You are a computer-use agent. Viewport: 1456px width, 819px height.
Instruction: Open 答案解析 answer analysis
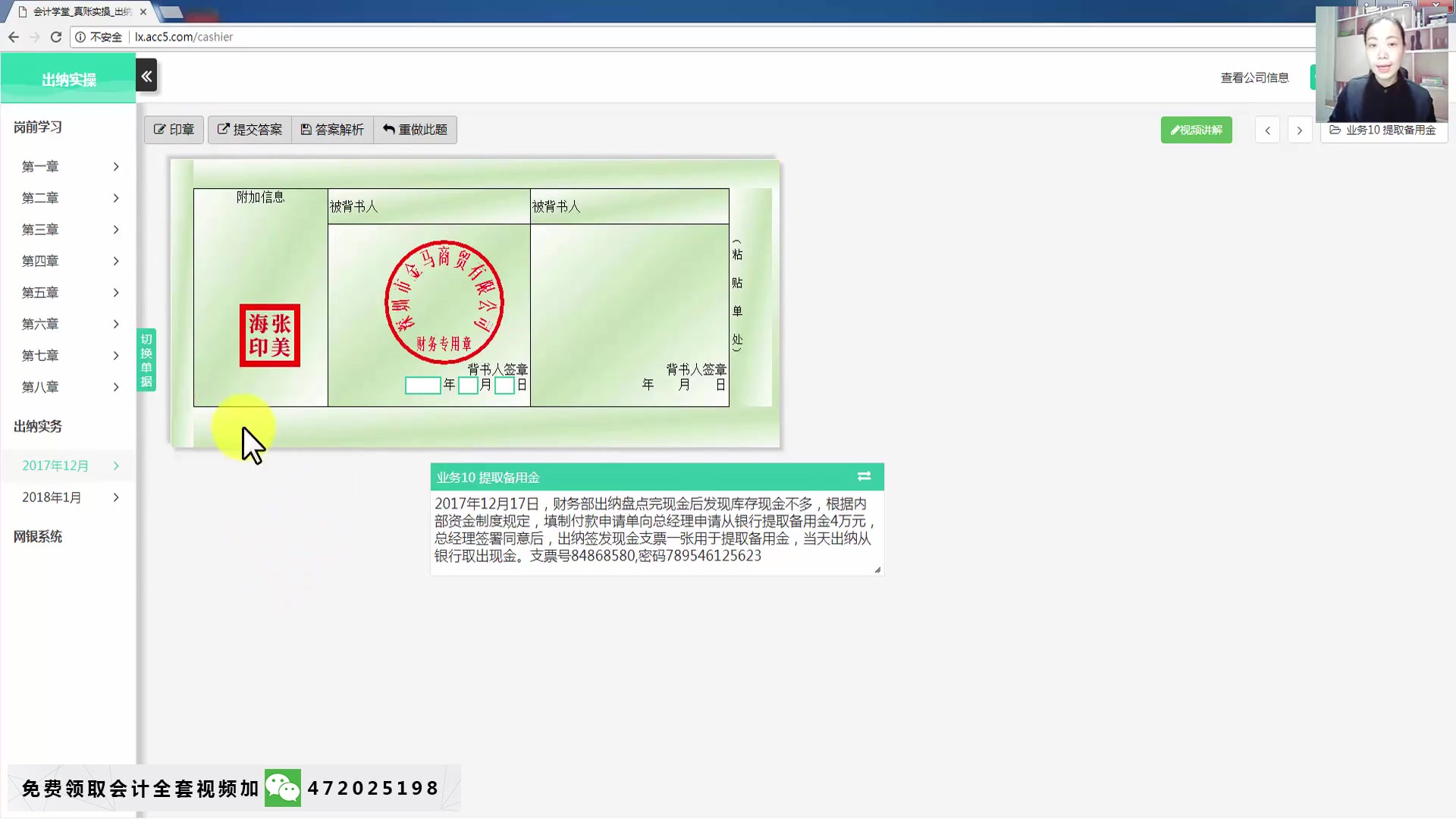(x=332, y=130)
